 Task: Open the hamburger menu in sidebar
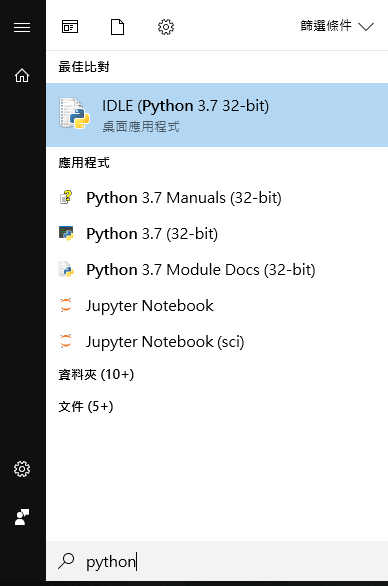(x=22, y=27)
